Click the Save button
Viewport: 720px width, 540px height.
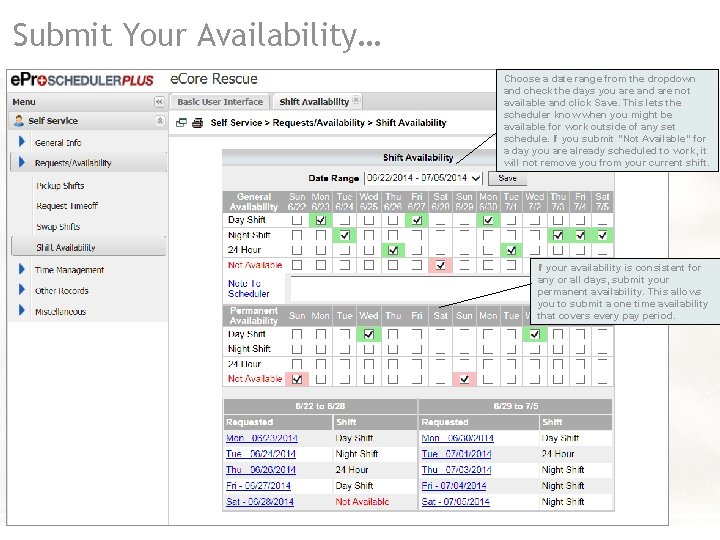507,178
